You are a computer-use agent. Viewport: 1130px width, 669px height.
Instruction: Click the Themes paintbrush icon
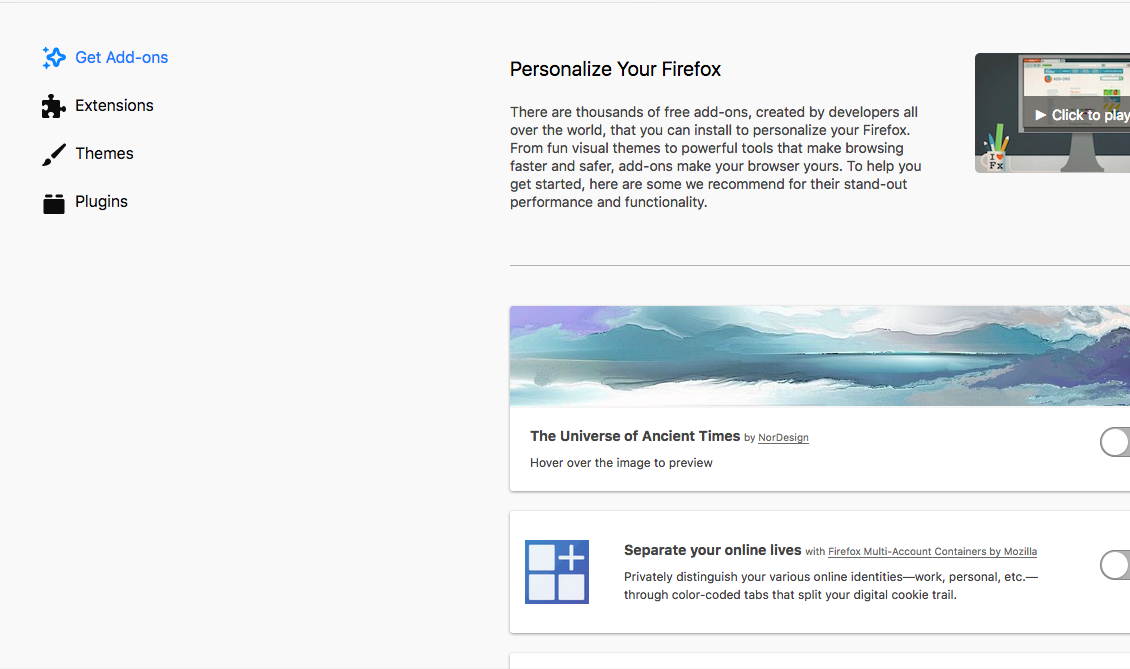tap(54, 154)
